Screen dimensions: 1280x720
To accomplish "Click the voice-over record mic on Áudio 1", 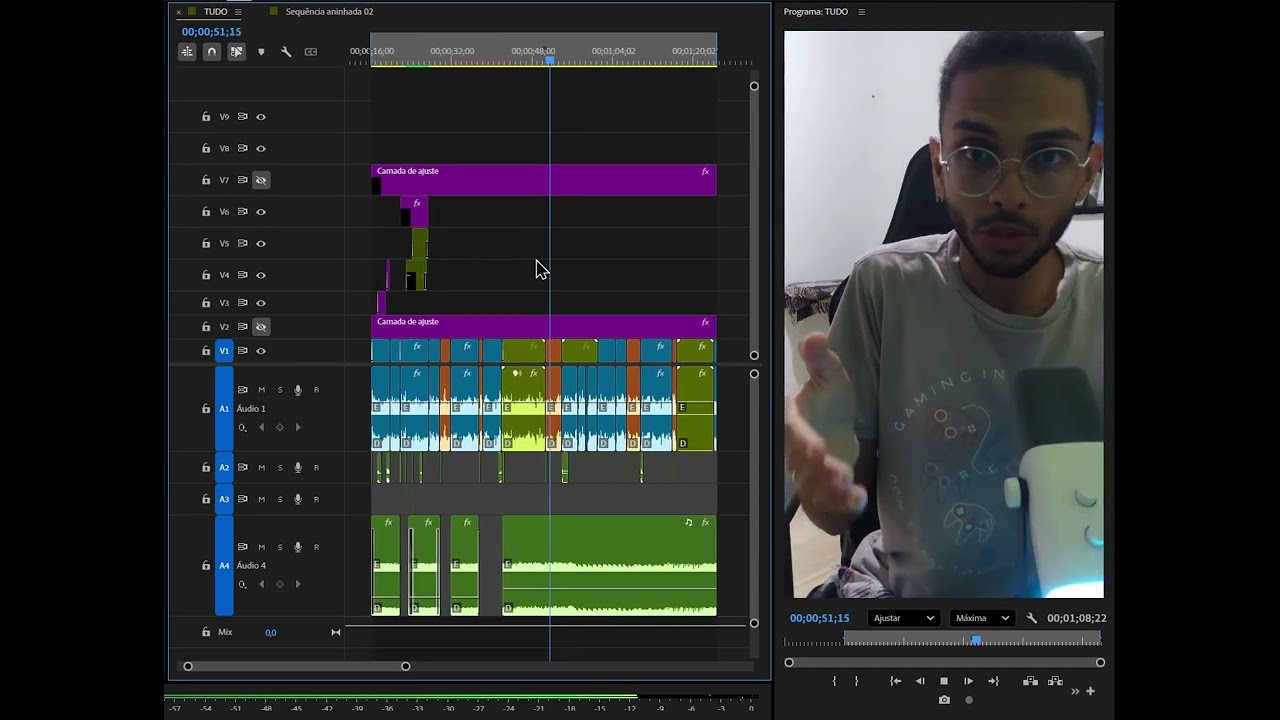I will click(298, 390).
